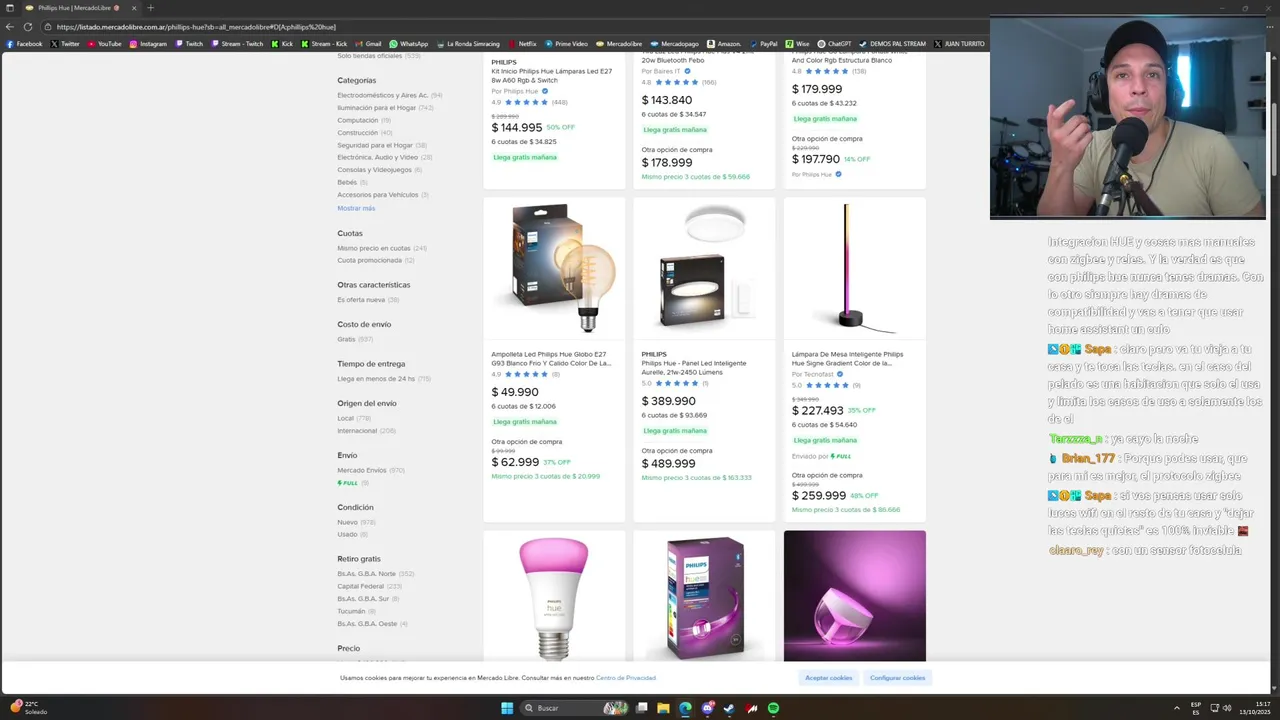Viewport: 1280px width, 720px height.
Task: Open the Stream - Twitch bookmark
Action: point(237,44)
